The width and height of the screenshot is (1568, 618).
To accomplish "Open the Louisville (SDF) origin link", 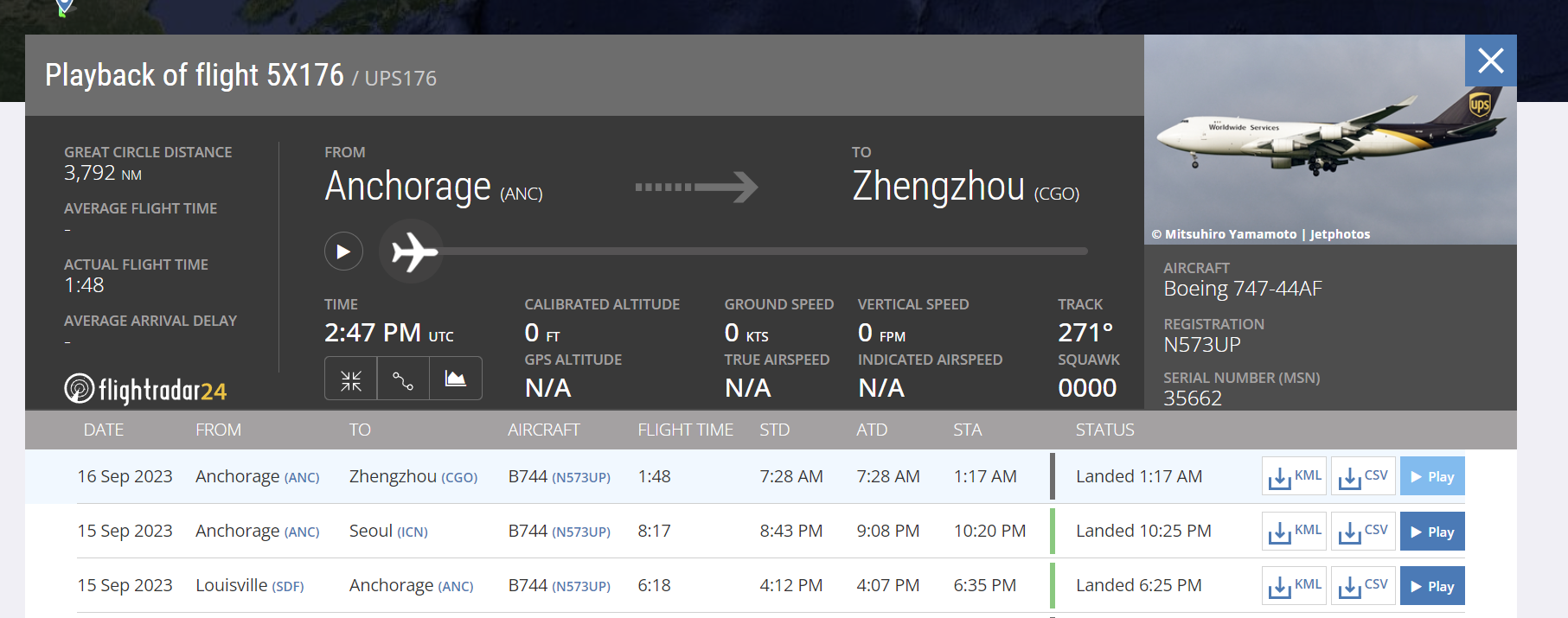I will pyautogui.click(x=250, y=585).
